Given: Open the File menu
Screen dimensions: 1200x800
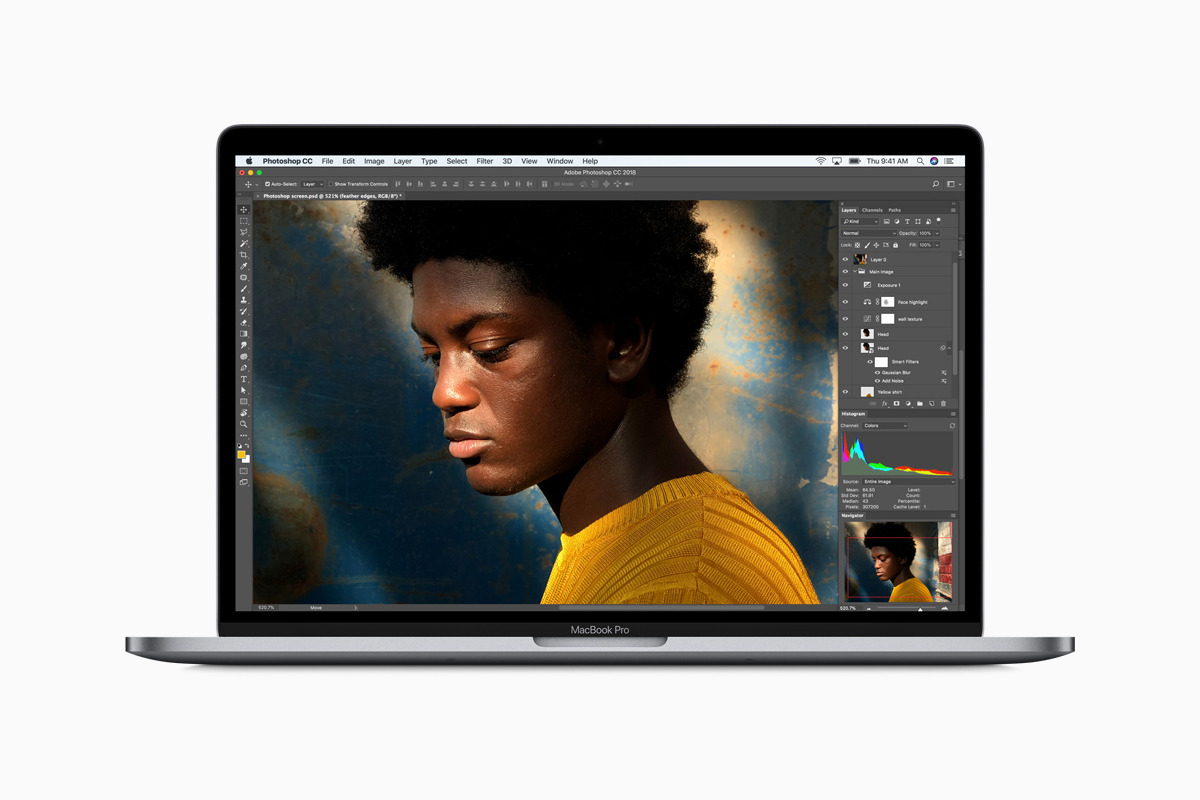Looking at the screenshot, I should tap(327, 161).
